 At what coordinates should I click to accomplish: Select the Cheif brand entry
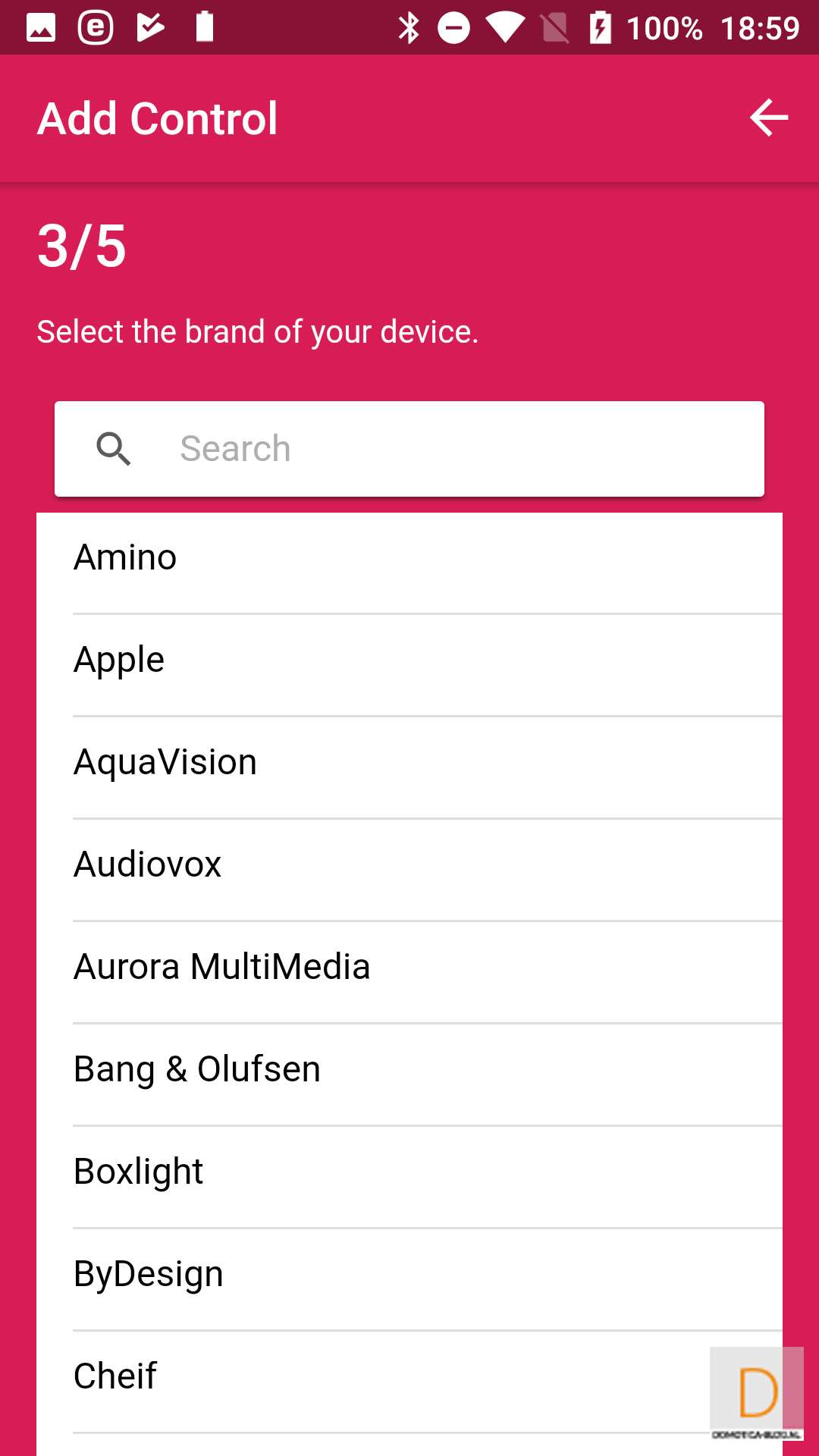coord(379,1377)
